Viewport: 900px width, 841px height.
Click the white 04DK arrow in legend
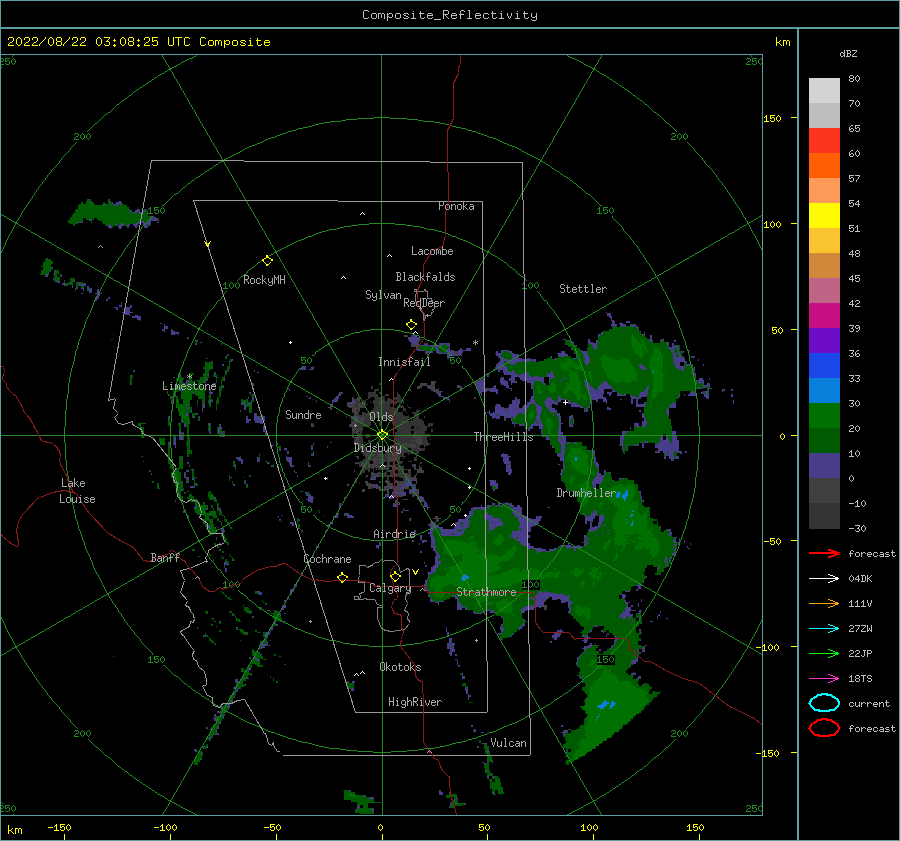click(825, 578)
